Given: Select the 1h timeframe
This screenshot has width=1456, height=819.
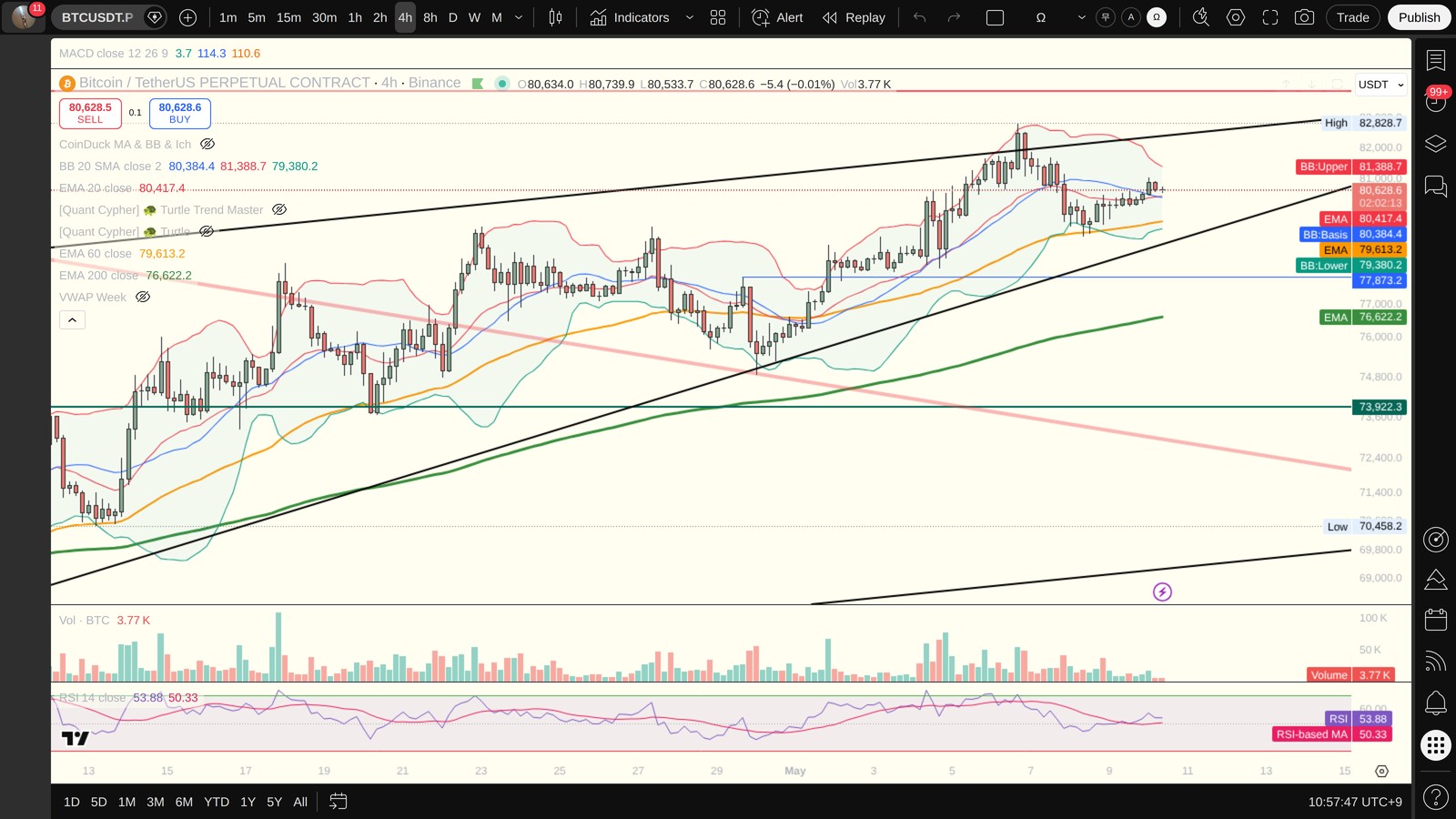Looking at the screenshot, I should tap(355, 17).
